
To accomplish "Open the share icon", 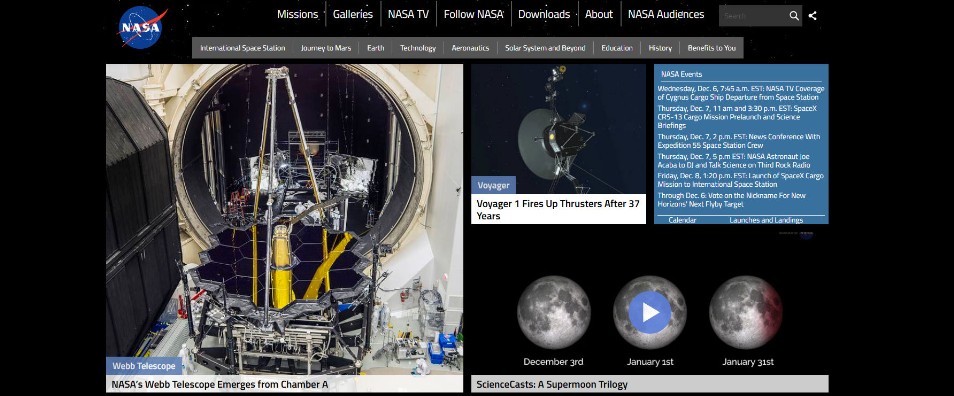I will coord(813,16).
